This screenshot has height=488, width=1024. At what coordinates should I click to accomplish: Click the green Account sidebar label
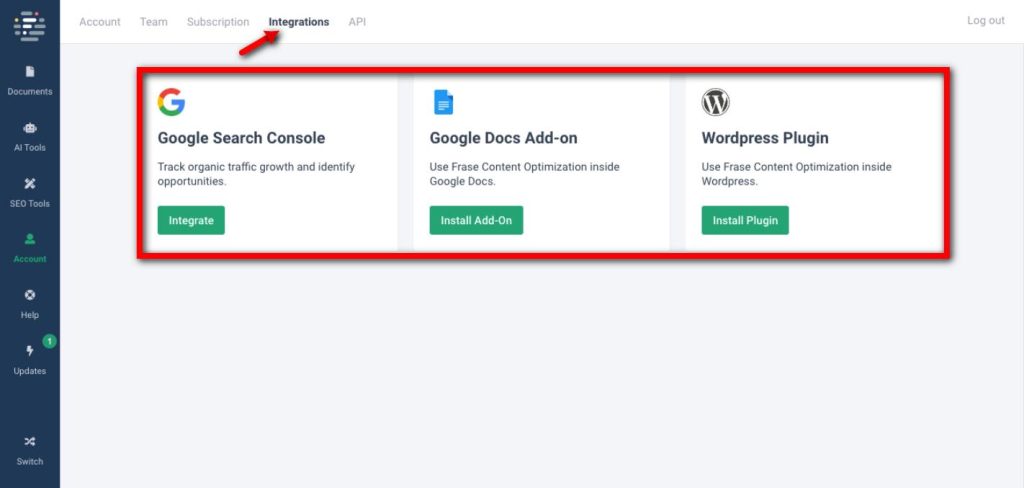point(30,259)
